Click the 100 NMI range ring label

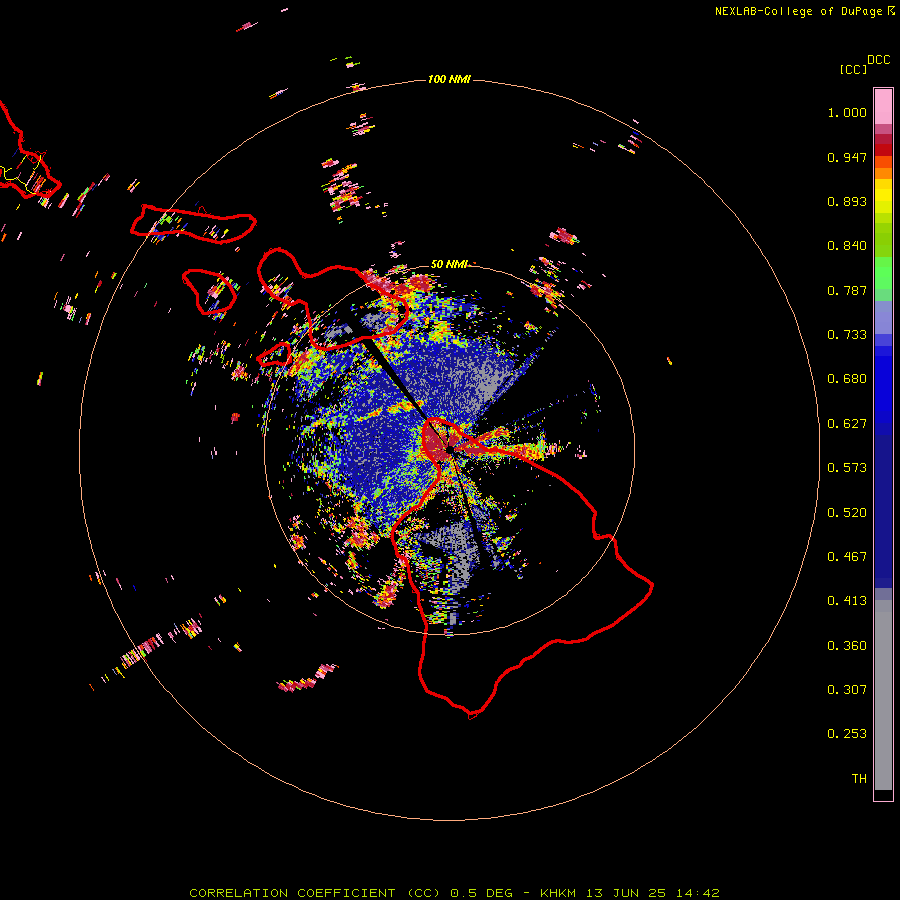pyautogui.click(x=449, y=79)
